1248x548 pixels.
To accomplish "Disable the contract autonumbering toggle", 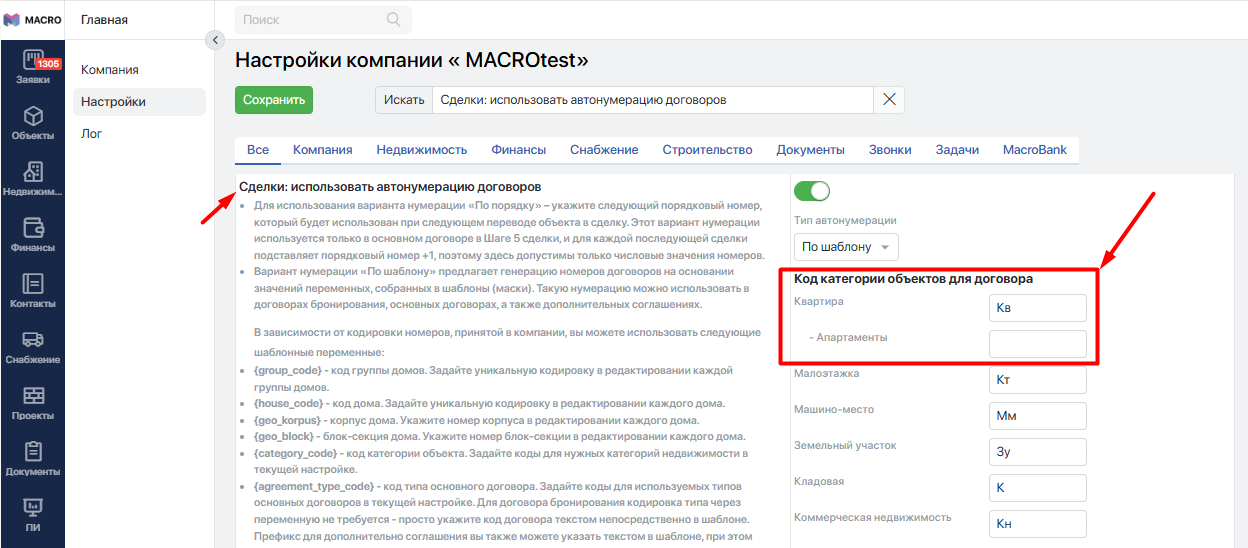I will click(x=811, y=191).
